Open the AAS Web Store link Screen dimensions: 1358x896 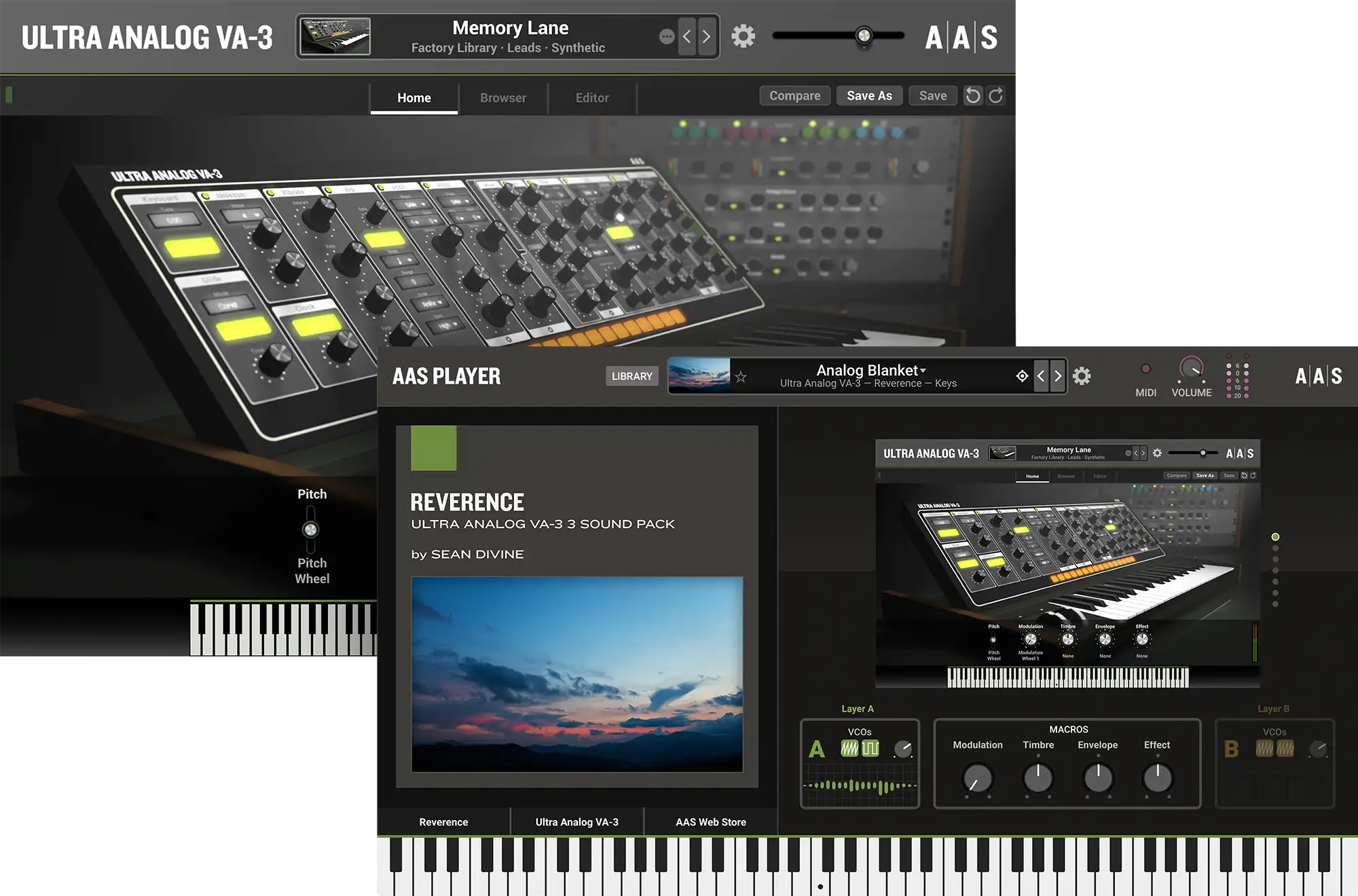click(711, 822)
